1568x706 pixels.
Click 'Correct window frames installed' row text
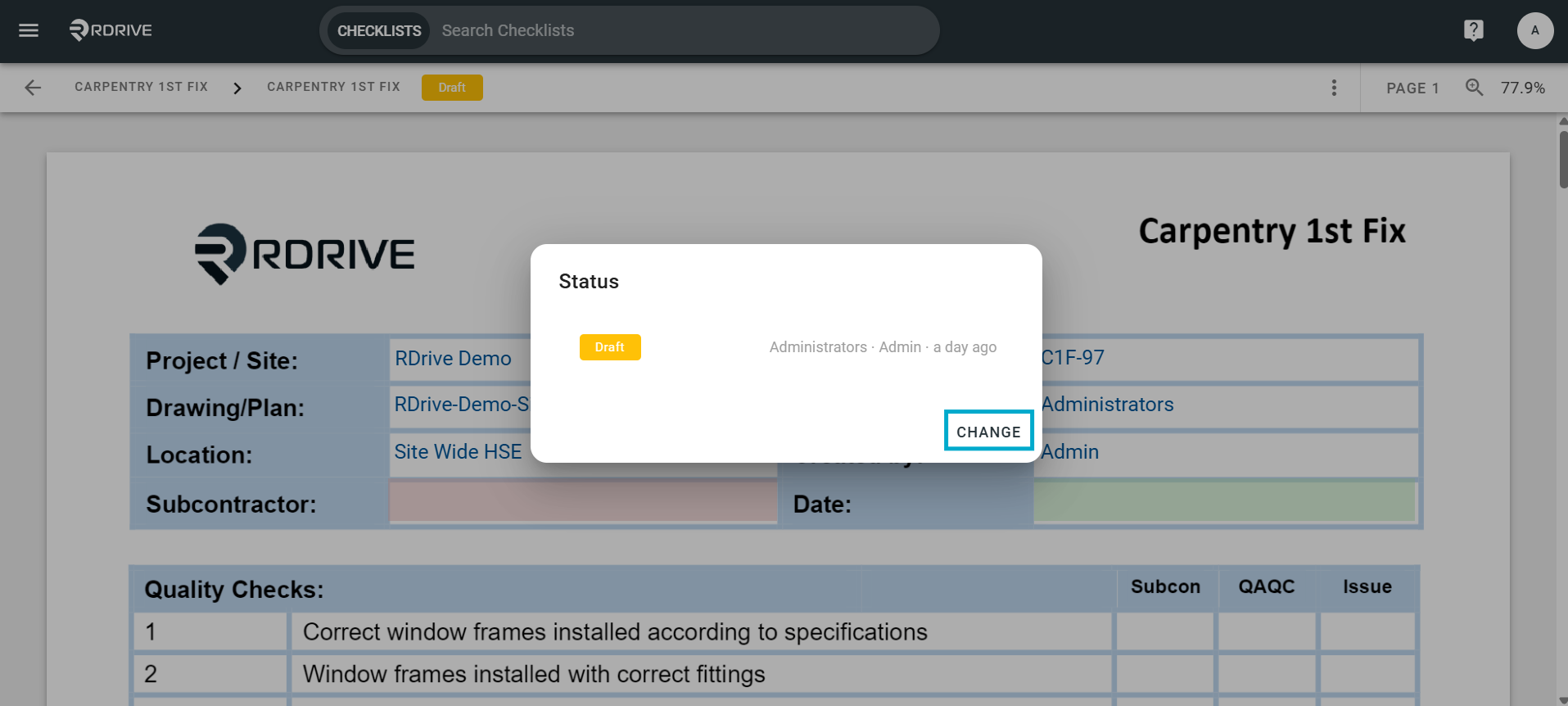point(615,632)
